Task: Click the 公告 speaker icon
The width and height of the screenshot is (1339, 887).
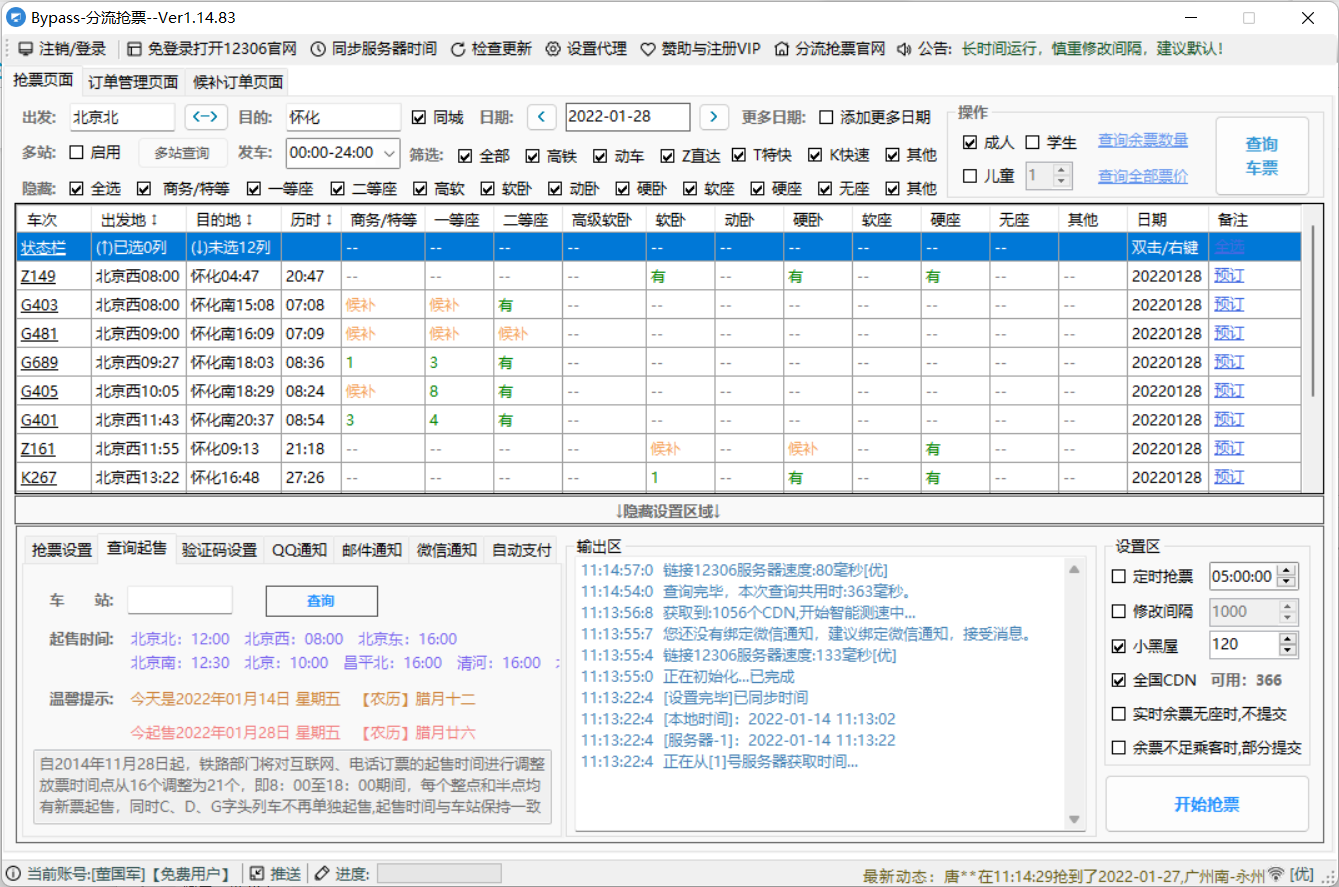Action: (904, 48)
